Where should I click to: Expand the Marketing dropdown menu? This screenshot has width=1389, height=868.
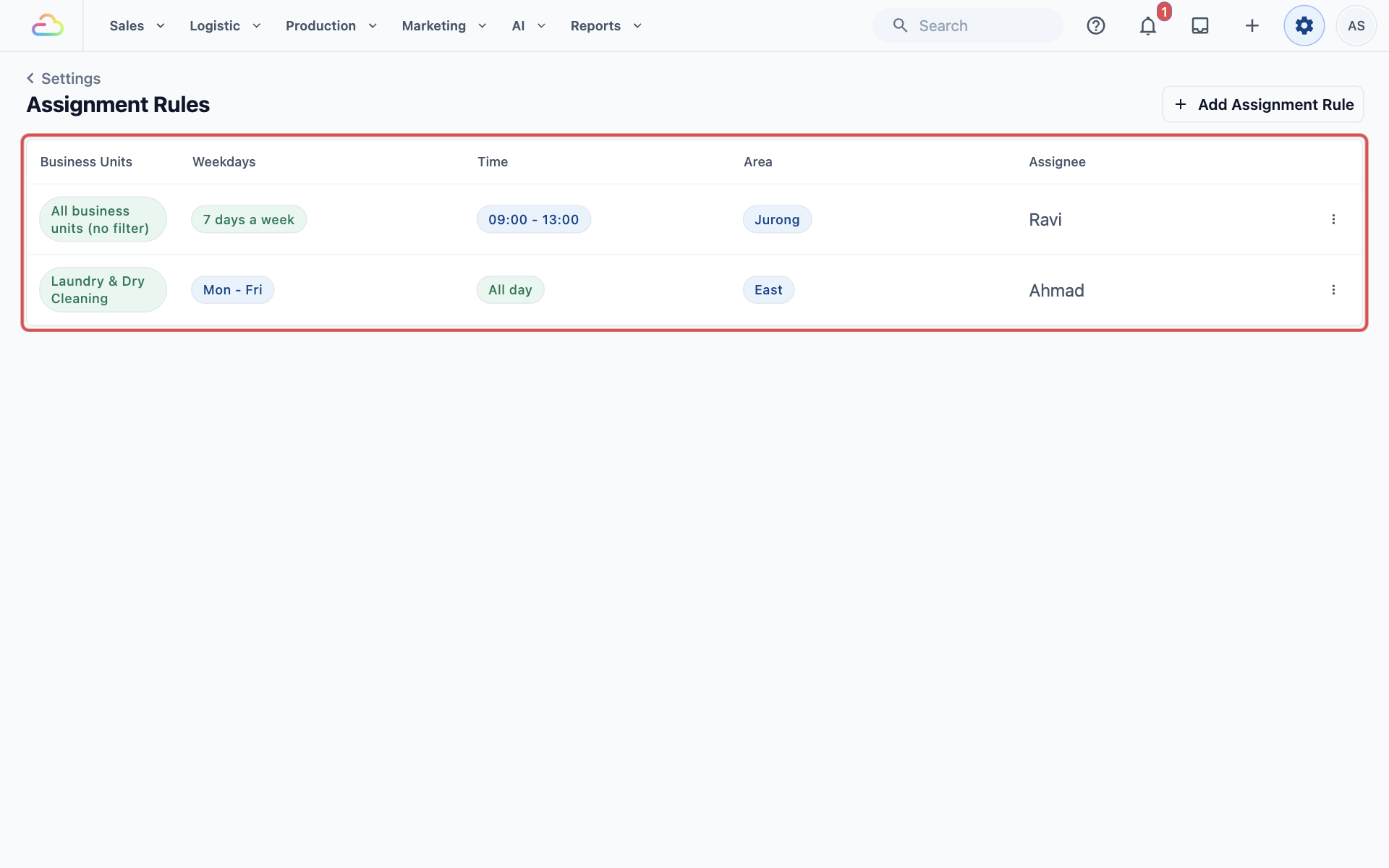(x=444, y=26)
